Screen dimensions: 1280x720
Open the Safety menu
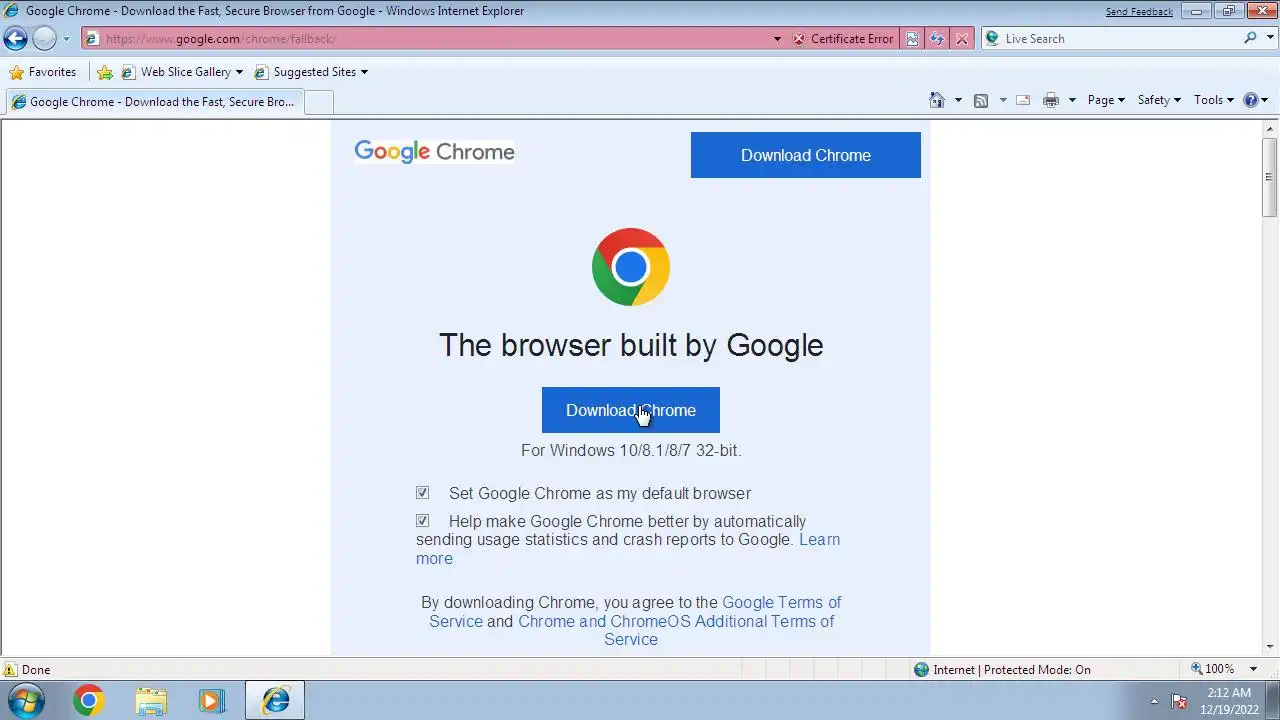pos(1159,100)
